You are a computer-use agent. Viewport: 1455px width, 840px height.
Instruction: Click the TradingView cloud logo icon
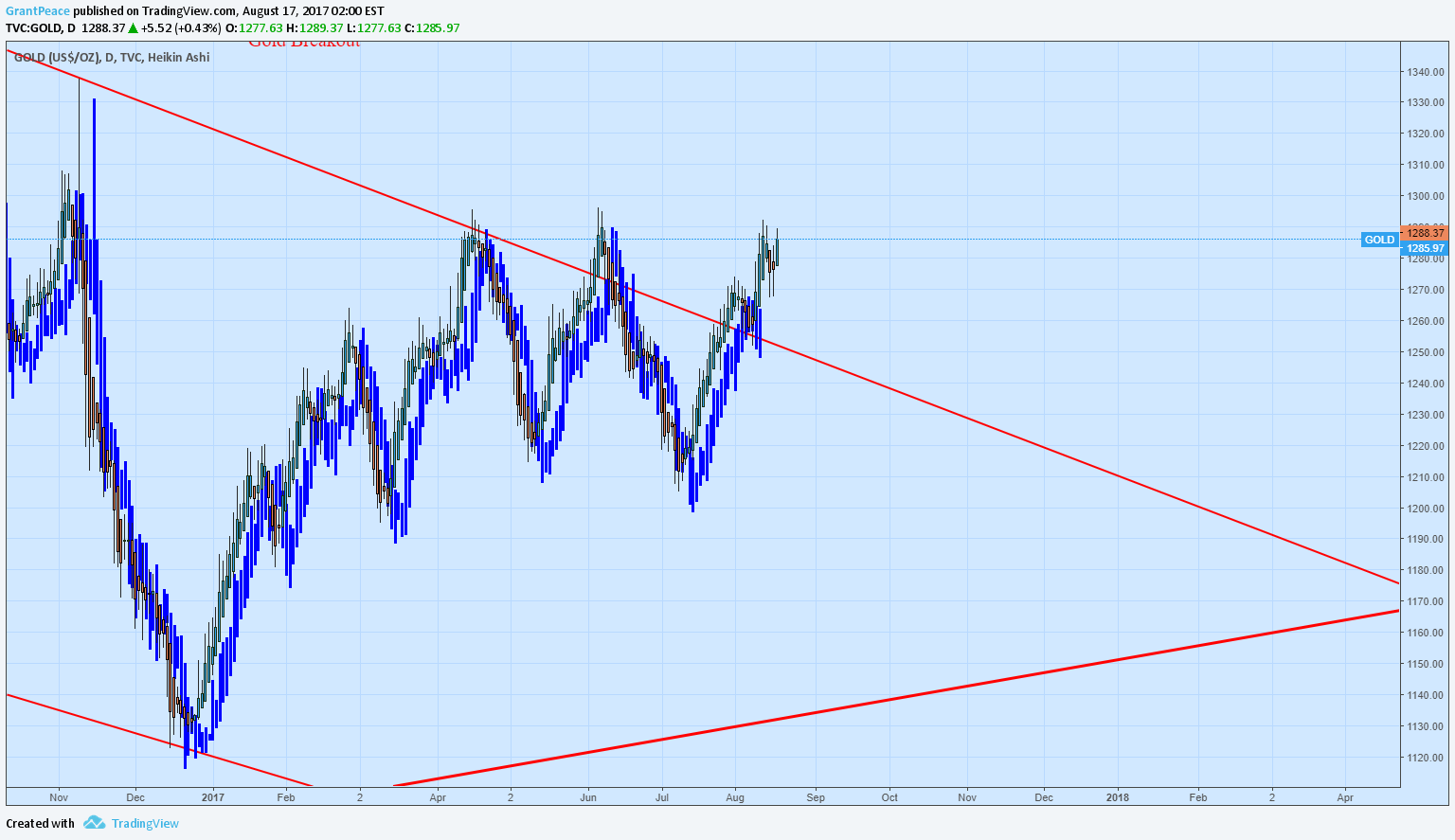[x=94, y=823]
